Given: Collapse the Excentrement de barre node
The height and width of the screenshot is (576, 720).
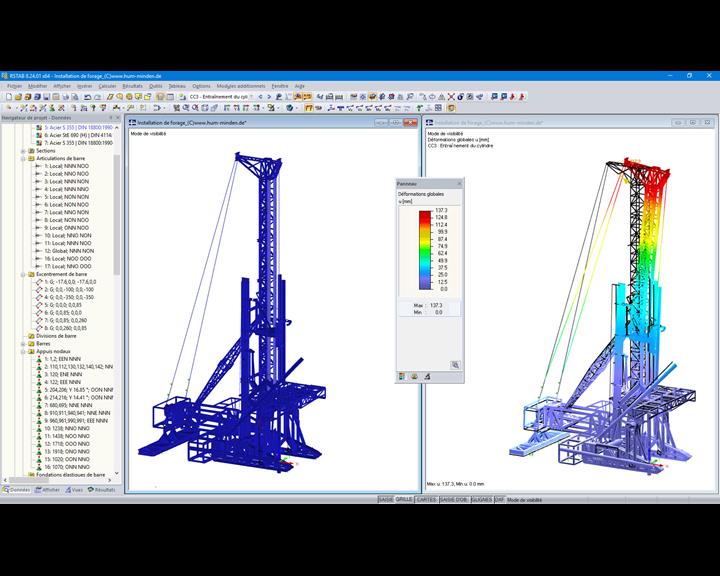Looking at the screenshot, I should tap(23, 274).
